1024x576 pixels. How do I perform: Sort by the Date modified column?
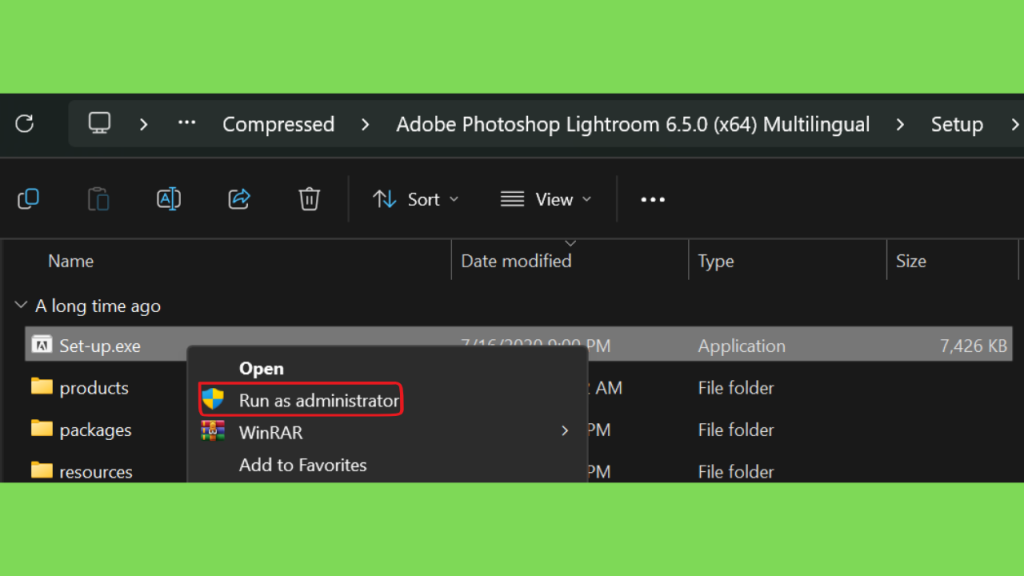click(x=516, y=261)
